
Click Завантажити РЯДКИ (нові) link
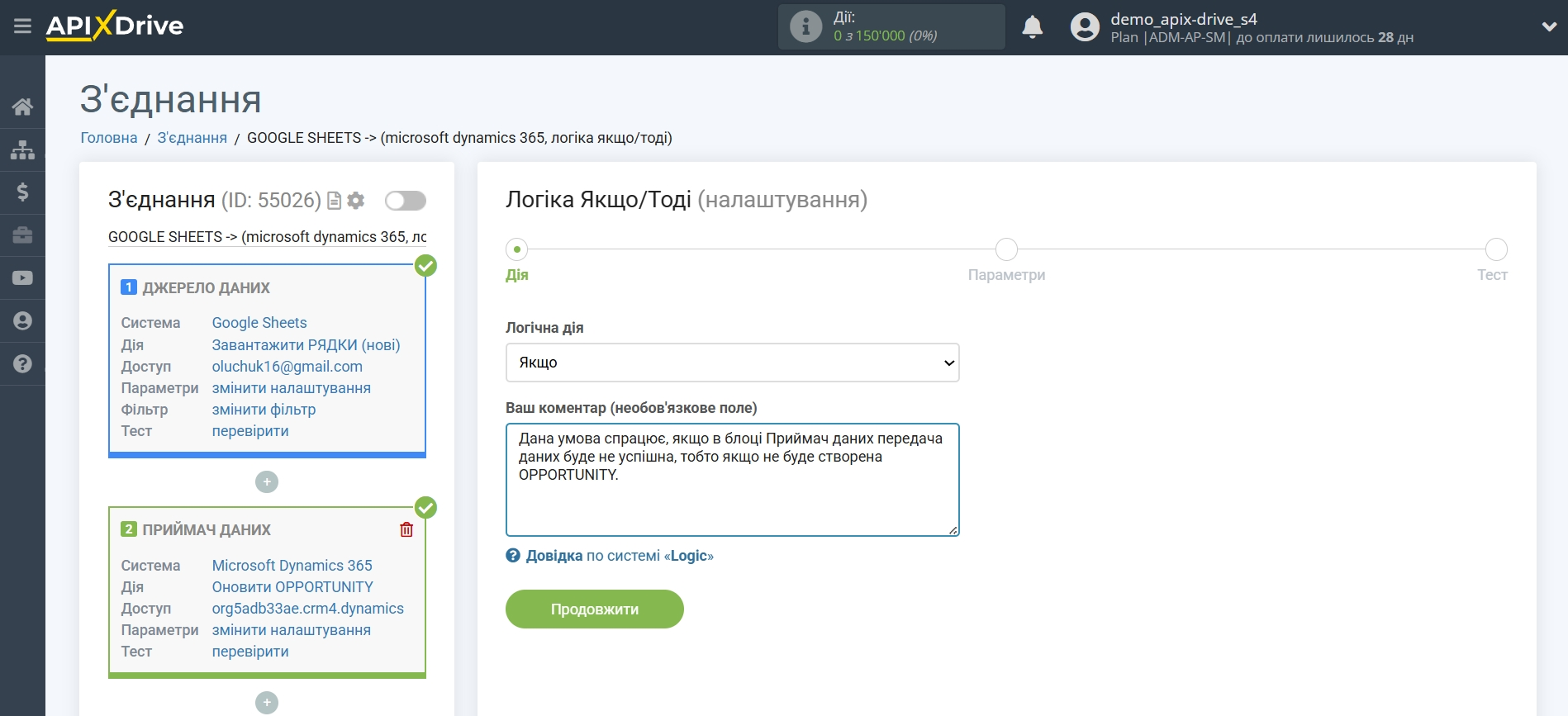coord(306,345)
